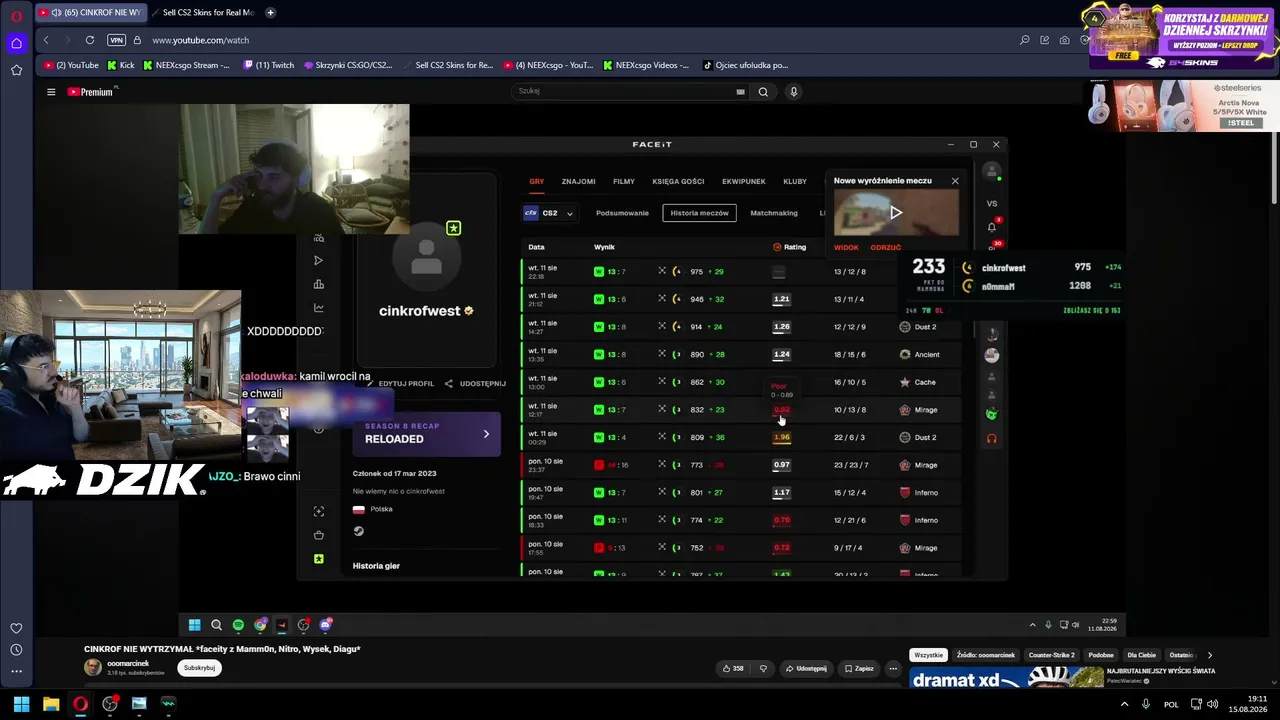Reload the current YouTube page
1280x720 pixels.
90,40
